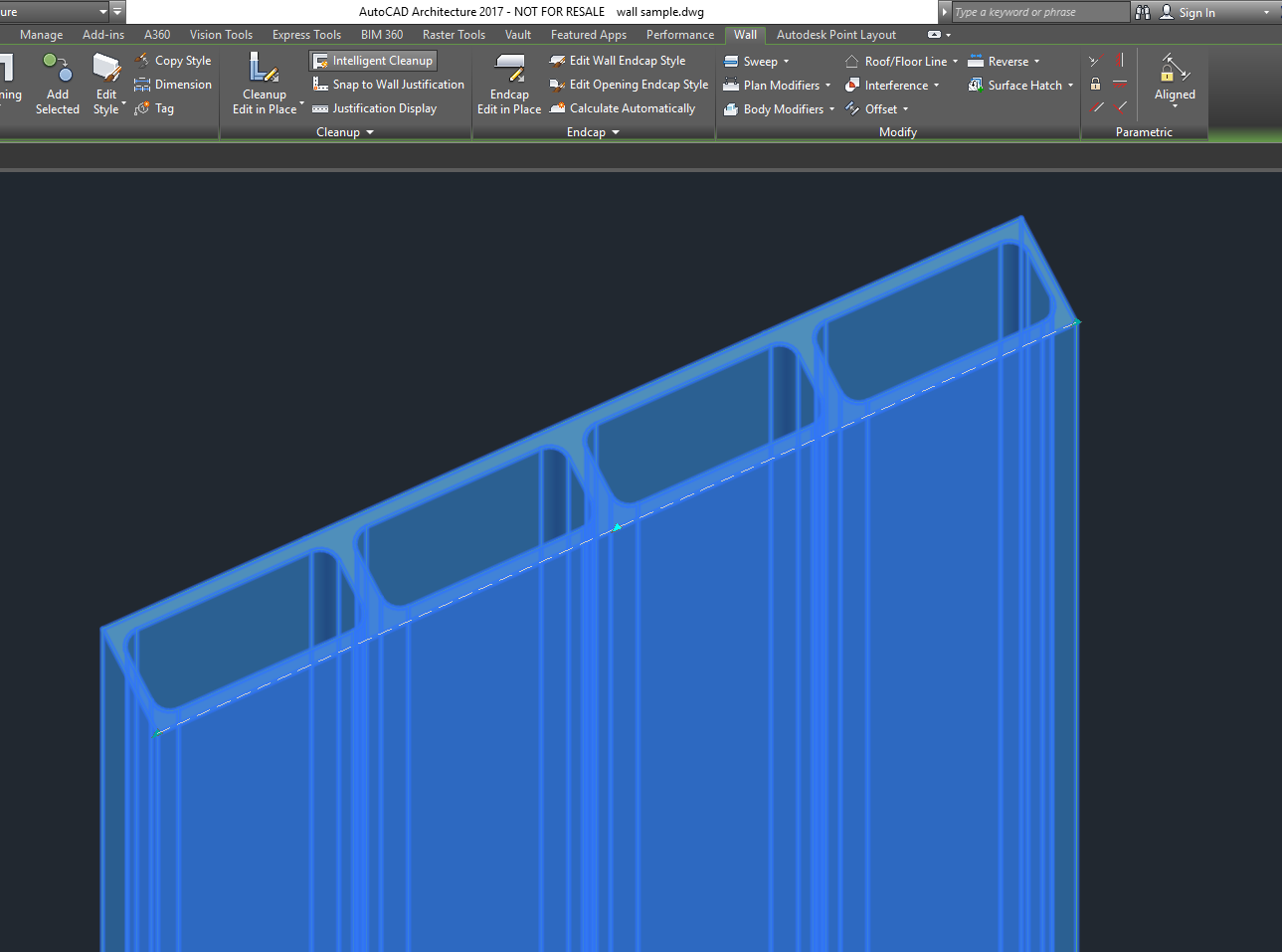Open the Express Tools ribbon tab
This screenshot has height=952, width=1282.
(x=306, y=34)
